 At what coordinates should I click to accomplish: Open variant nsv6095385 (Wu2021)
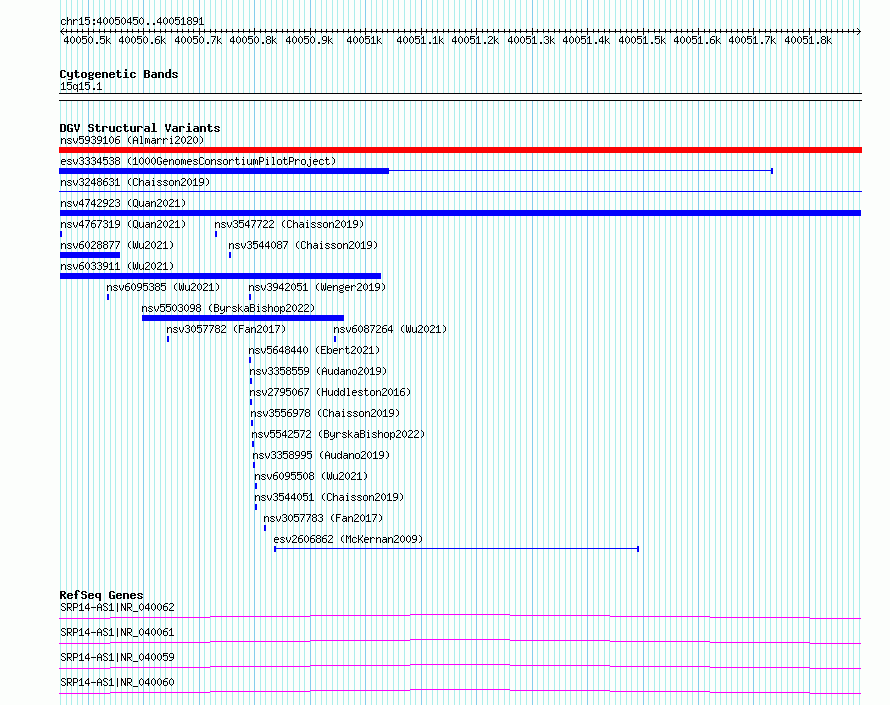coord(163,287)
